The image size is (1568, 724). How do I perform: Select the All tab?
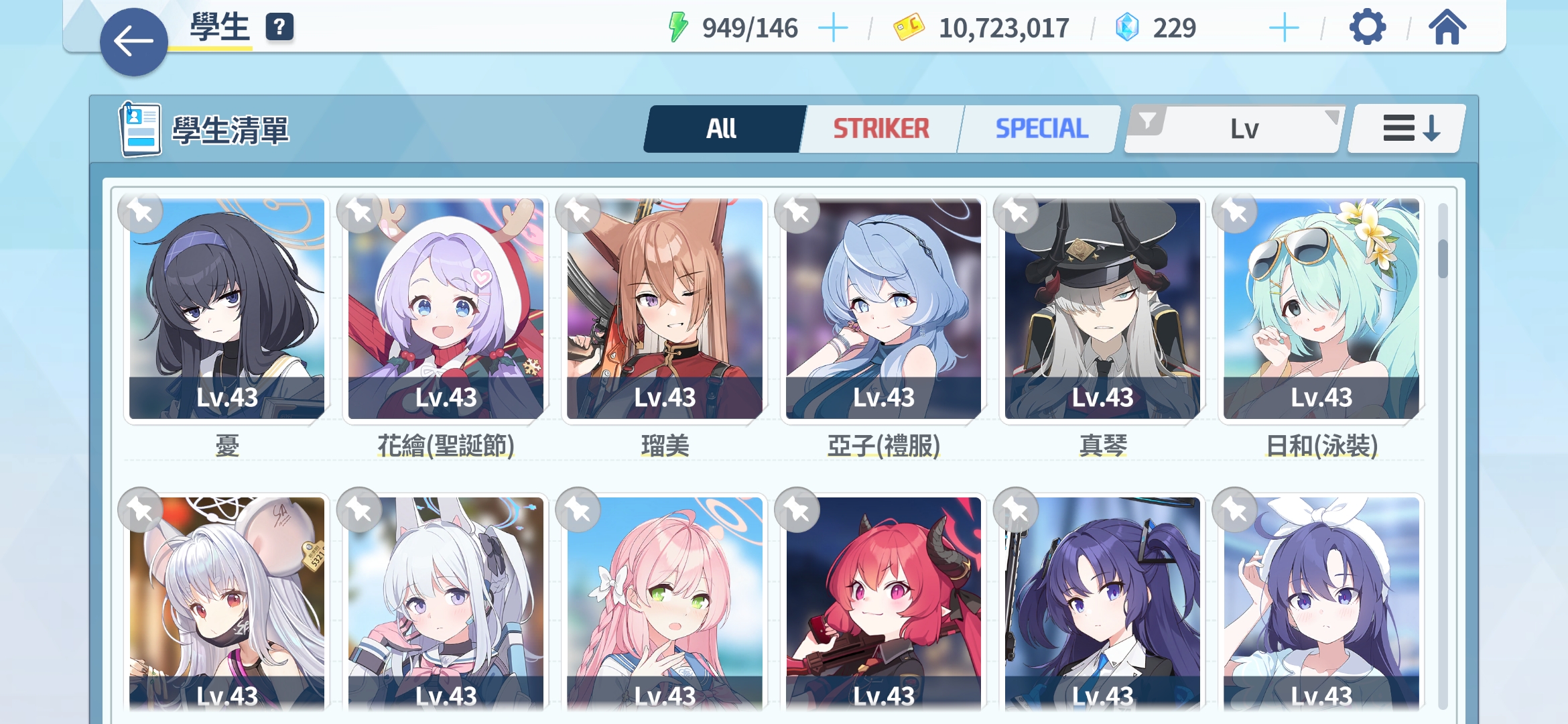pyautogui.click(x=722, y=129)
